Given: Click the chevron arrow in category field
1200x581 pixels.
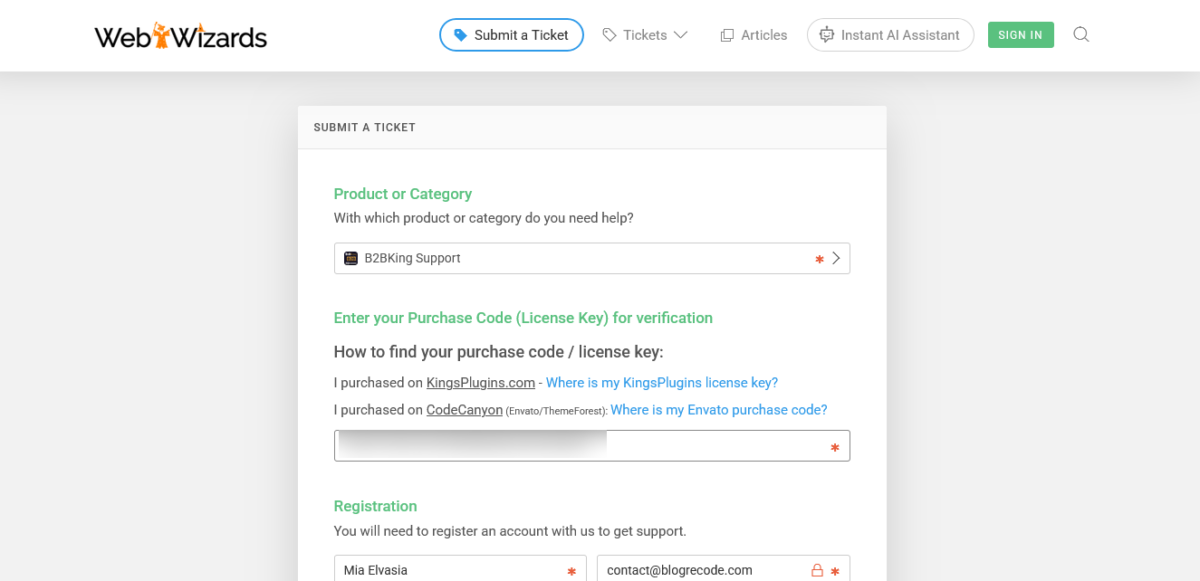Looking at the screenshot, I should 837,258.
